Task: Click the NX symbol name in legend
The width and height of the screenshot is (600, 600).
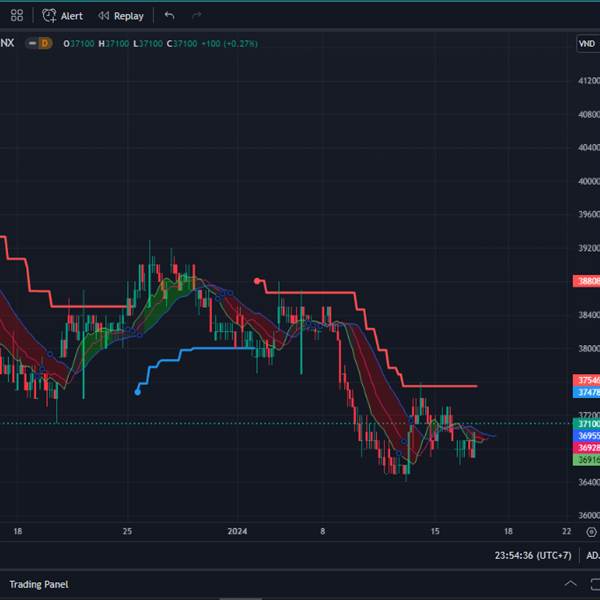Action: click(x=7, y=43)
